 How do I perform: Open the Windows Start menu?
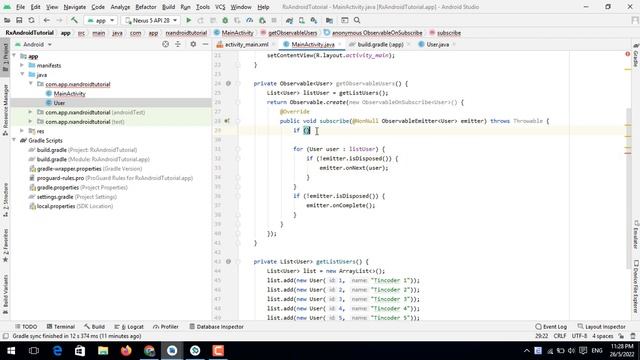pyautogui.click(x=11, y=351)
